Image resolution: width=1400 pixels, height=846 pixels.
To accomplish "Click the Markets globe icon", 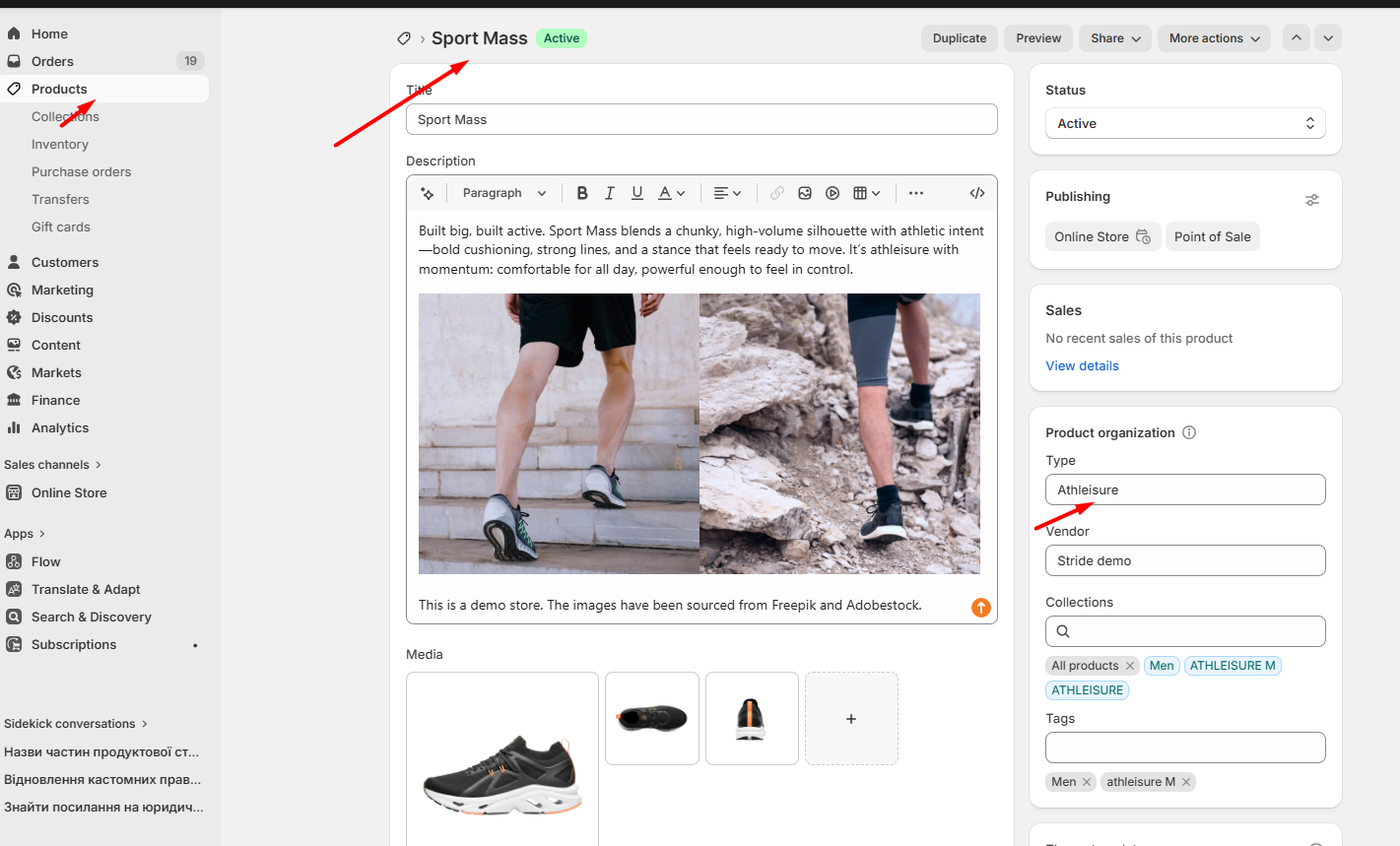I will click(x=14, y=372).
